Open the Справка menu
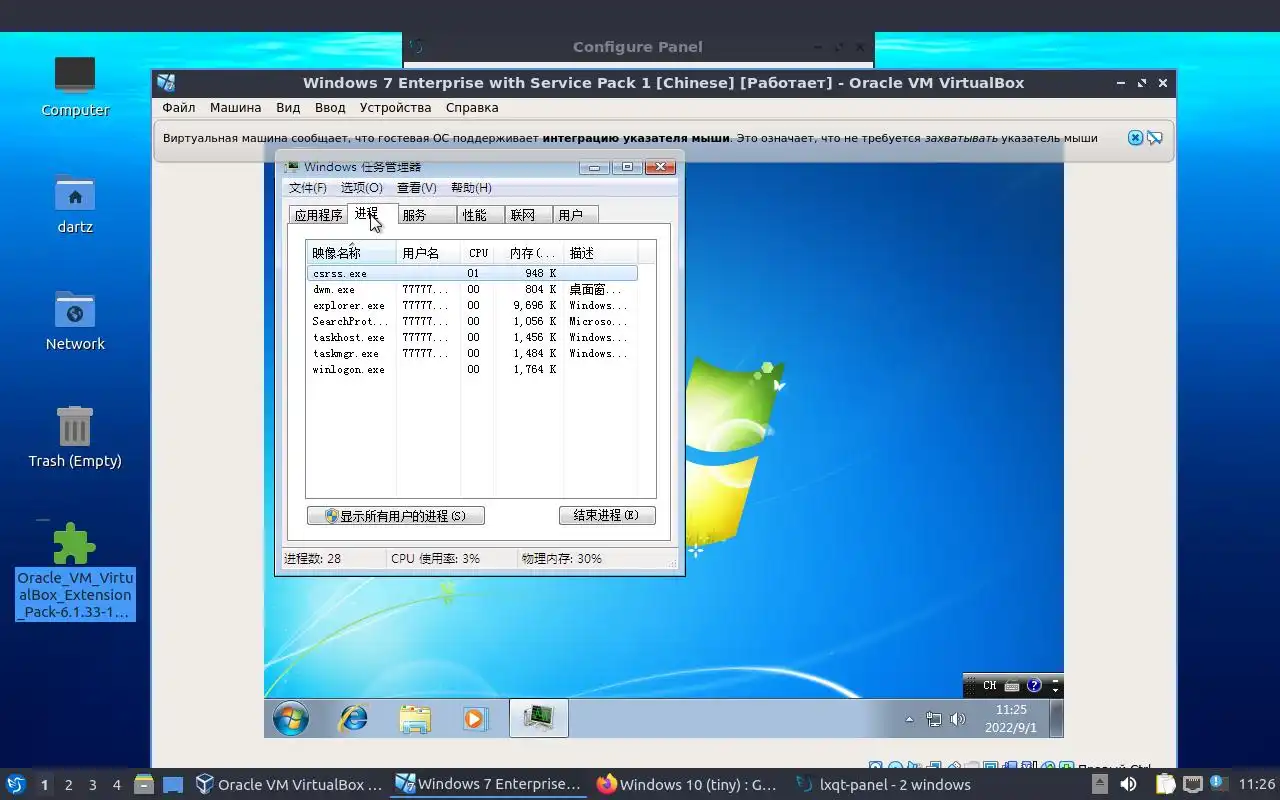Image resolution: width=1280 pixels, height=800 pixels. pos(472,107)
